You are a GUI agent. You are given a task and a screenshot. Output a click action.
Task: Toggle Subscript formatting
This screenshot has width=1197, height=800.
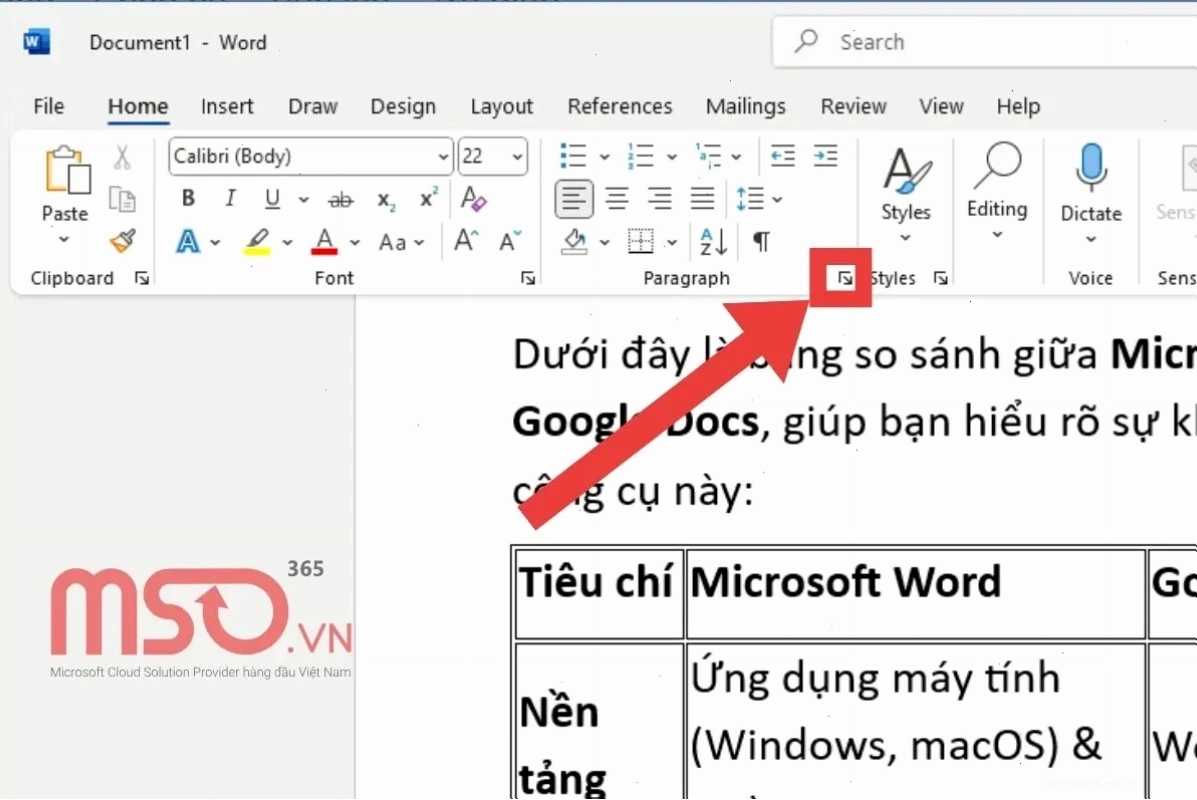pyautogui.click(x=386, y=201)
